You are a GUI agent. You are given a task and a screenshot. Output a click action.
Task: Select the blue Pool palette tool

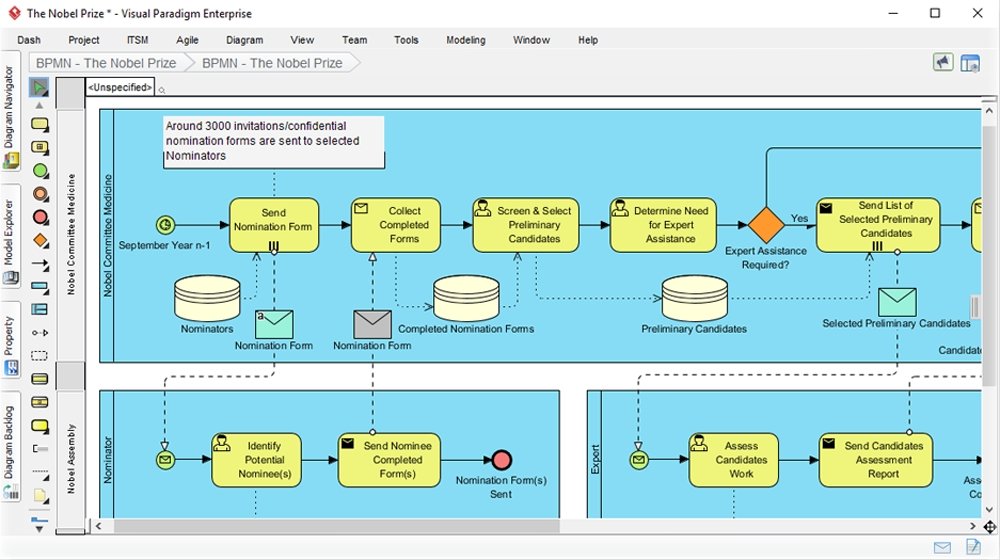click(40, 286)
